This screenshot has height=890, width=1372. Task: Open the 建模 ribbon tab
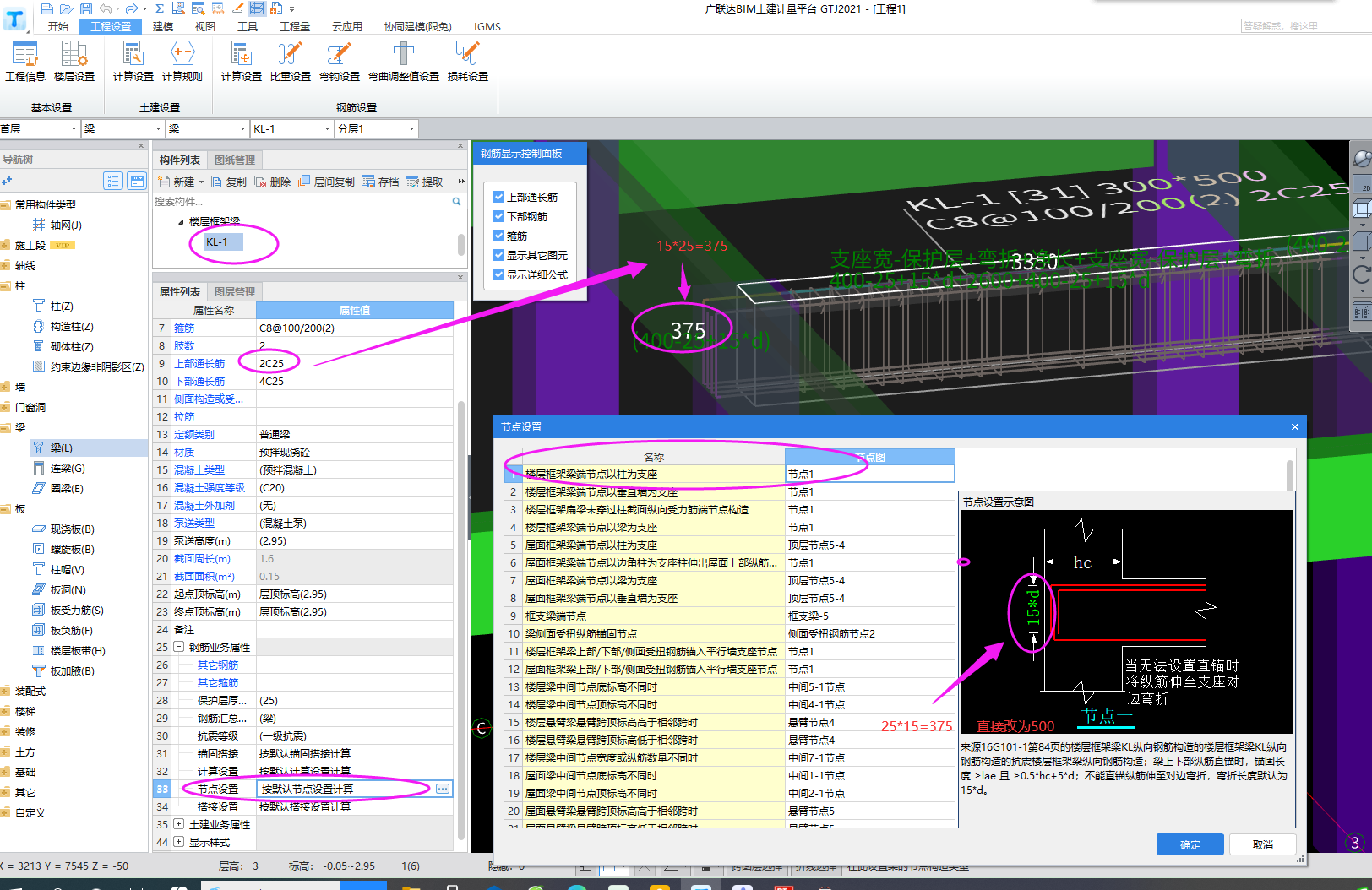(x=163, y=26)
